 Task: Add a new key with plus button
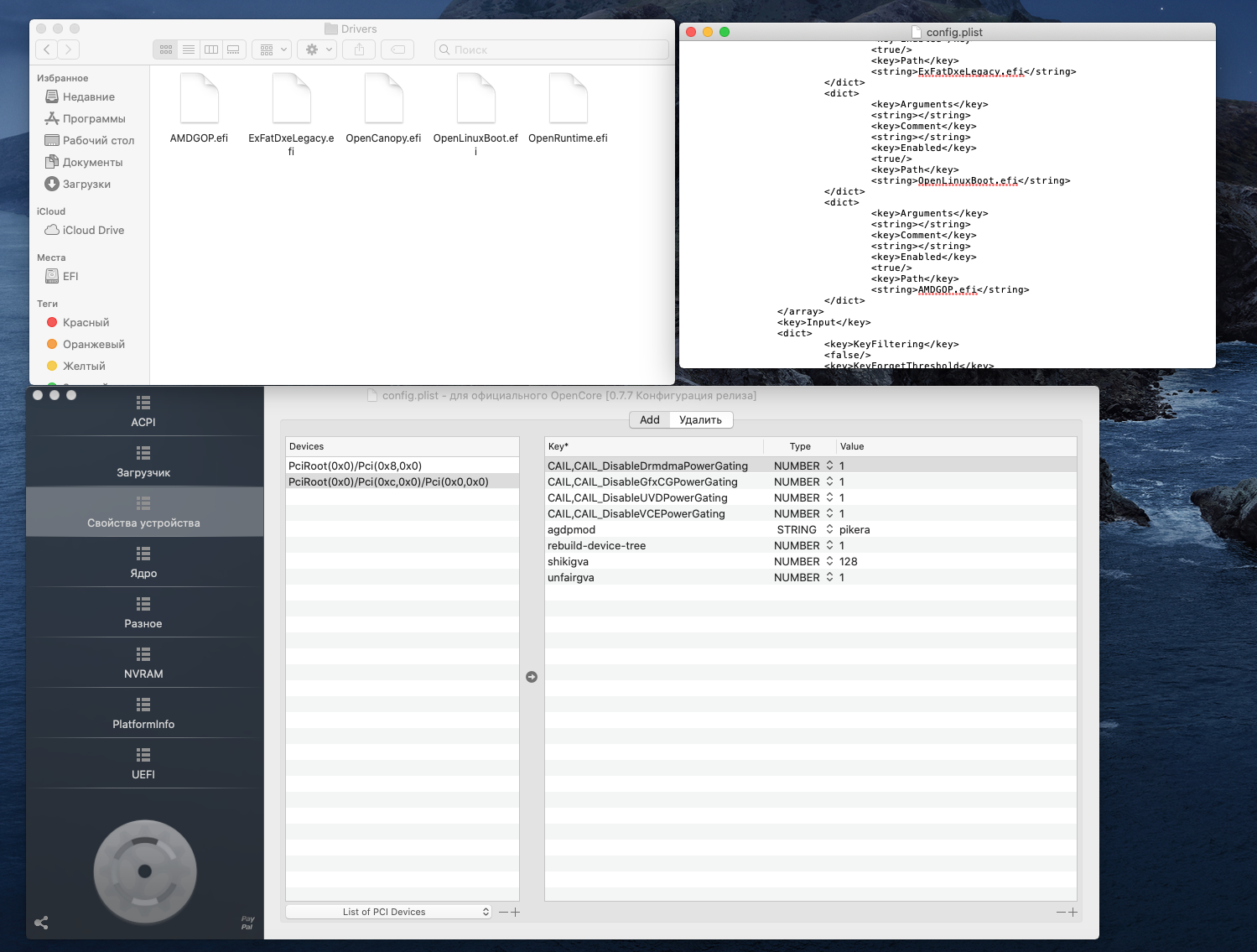click(x=1073, y=912)
